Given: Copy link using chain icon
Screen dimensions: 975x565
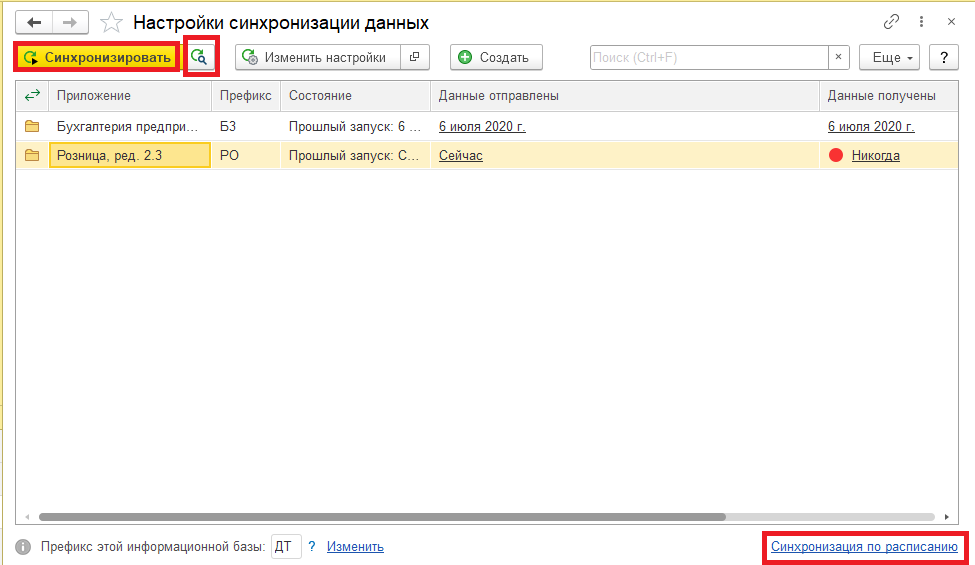Looking at the screenshot, I should pyautogui.click(x=891, y=22).
